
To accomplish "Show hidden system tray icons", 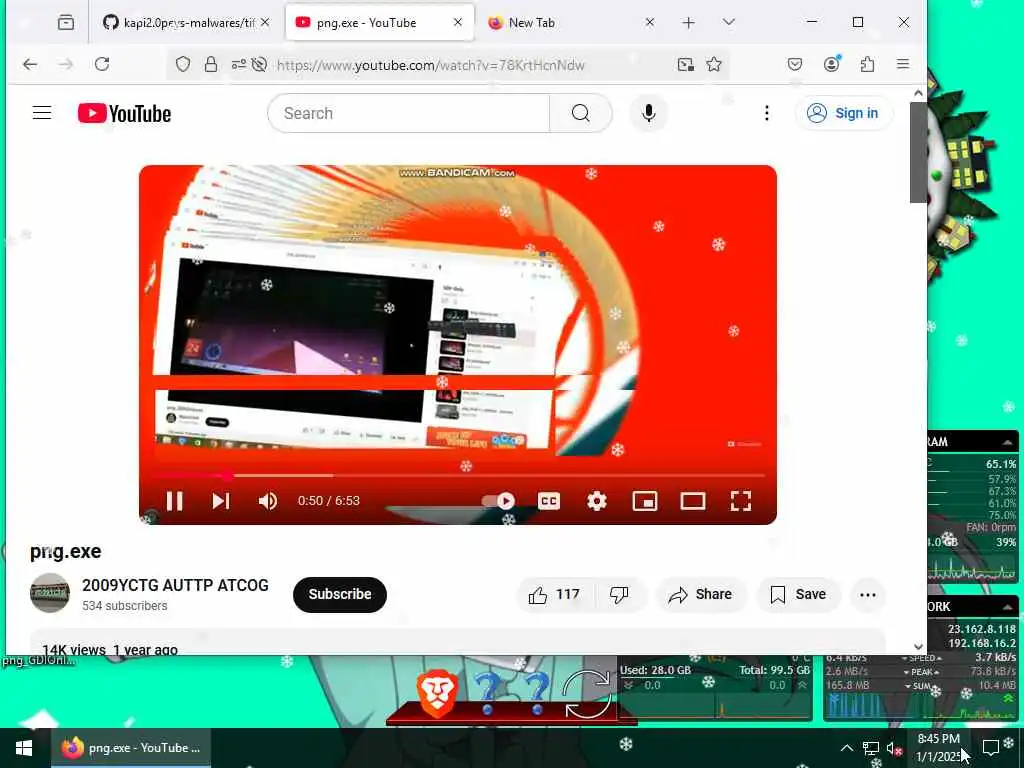I will coord(846,748).
